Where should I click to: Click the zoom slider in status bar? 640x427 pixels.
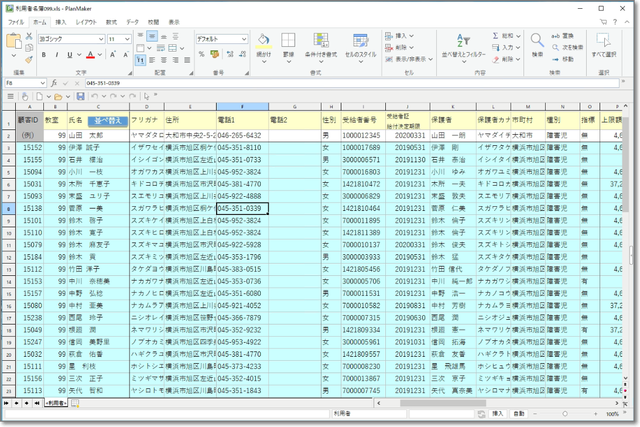tap(570, 412)
